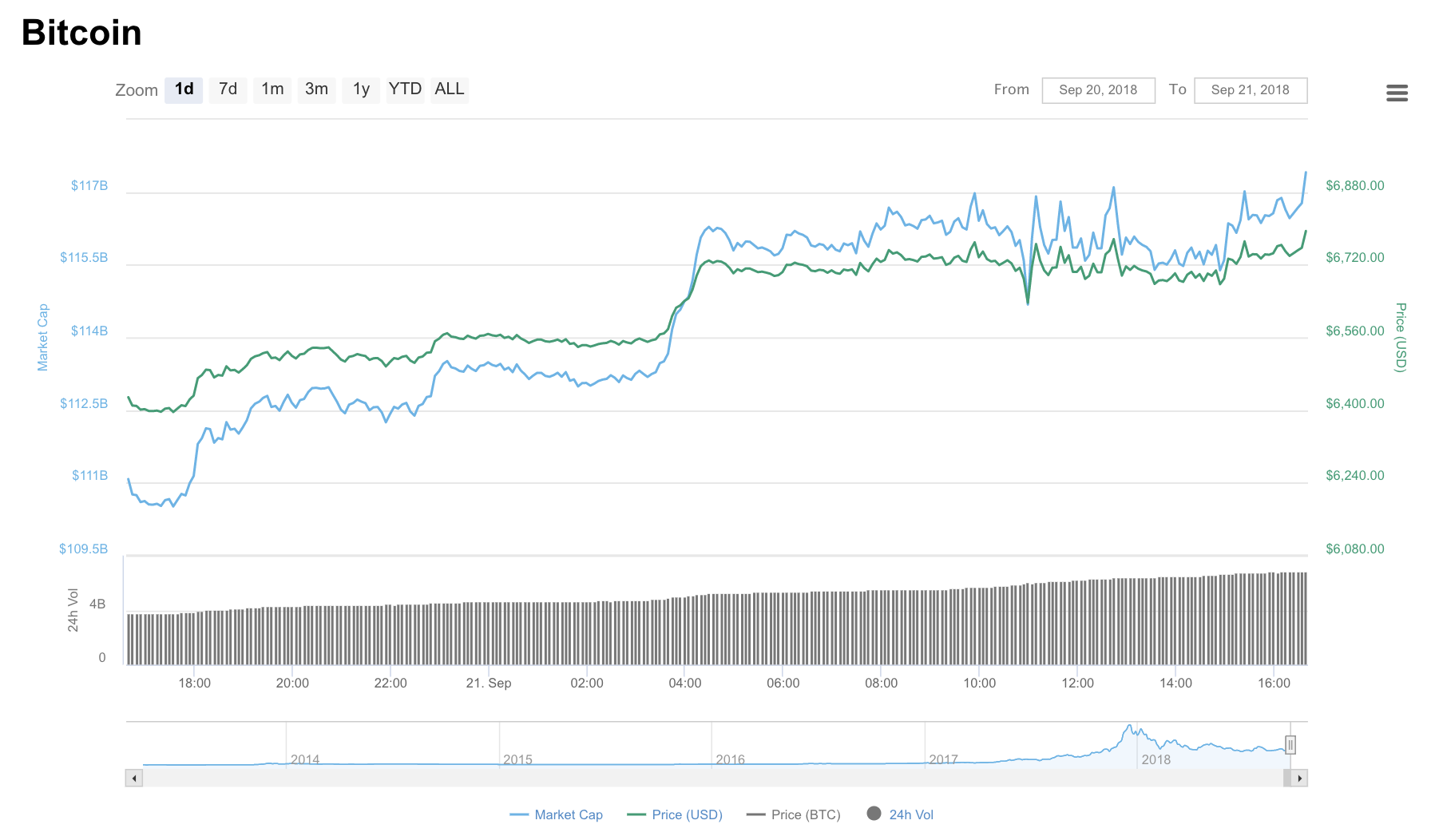Click the 14:00 time axis label
This screenshot has width=1431, height=840.
(1176, 683)
